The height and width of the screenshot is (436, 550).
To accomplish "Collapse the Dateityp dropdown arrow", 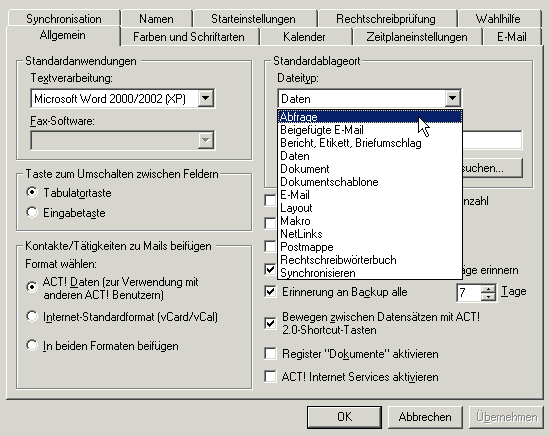I will (452, 99).
